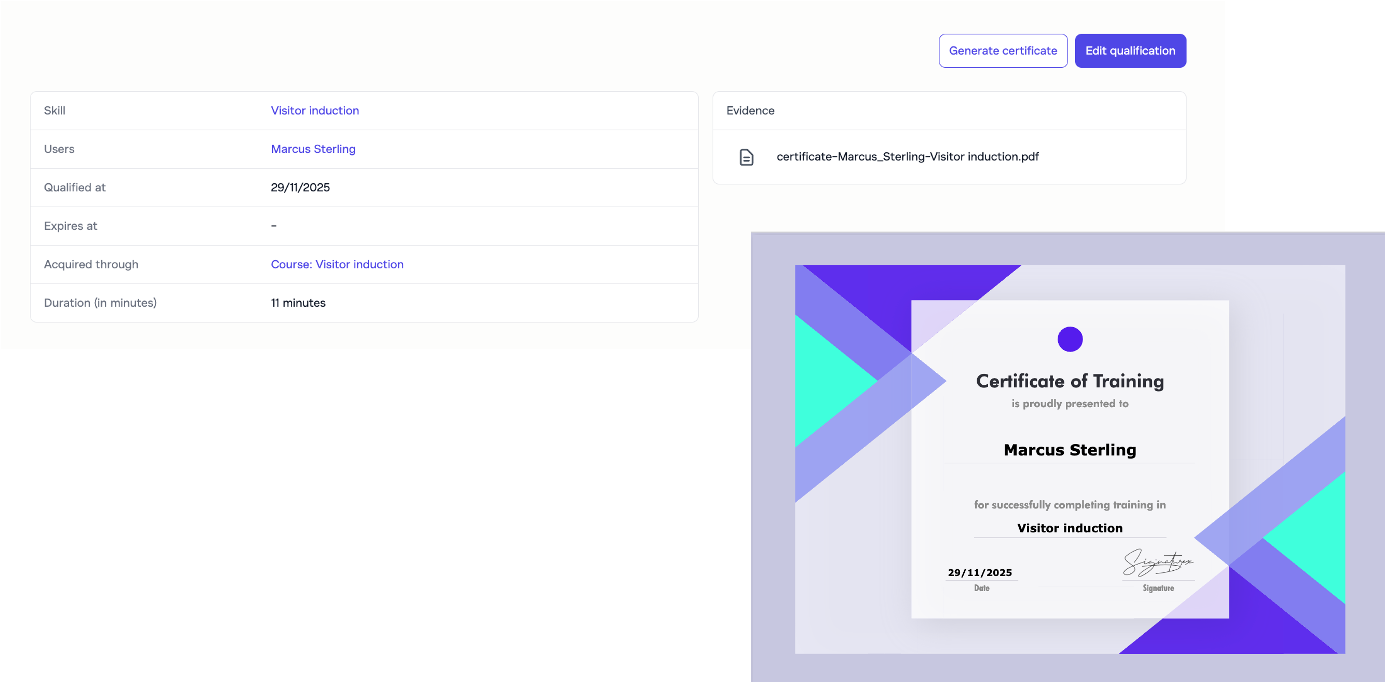Click the document icon next to the certificate PDF
The height and width of the screenshot is (682, 1386).
pos(746,157)
